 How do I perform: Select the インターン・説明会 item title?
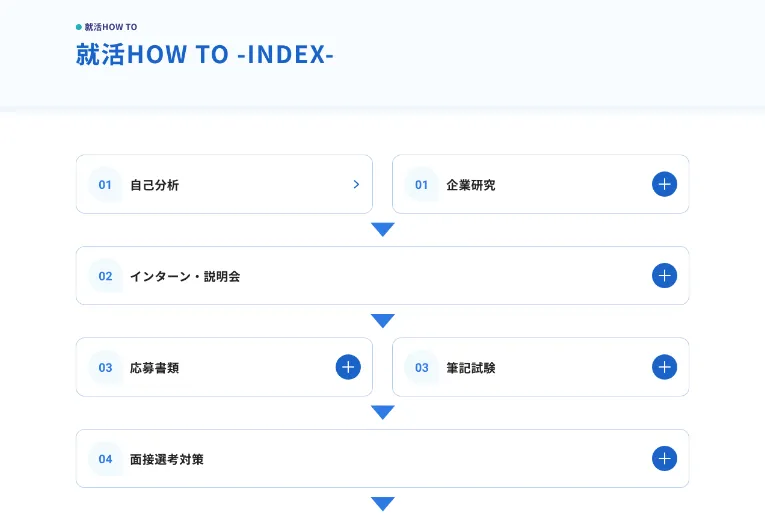185,276
